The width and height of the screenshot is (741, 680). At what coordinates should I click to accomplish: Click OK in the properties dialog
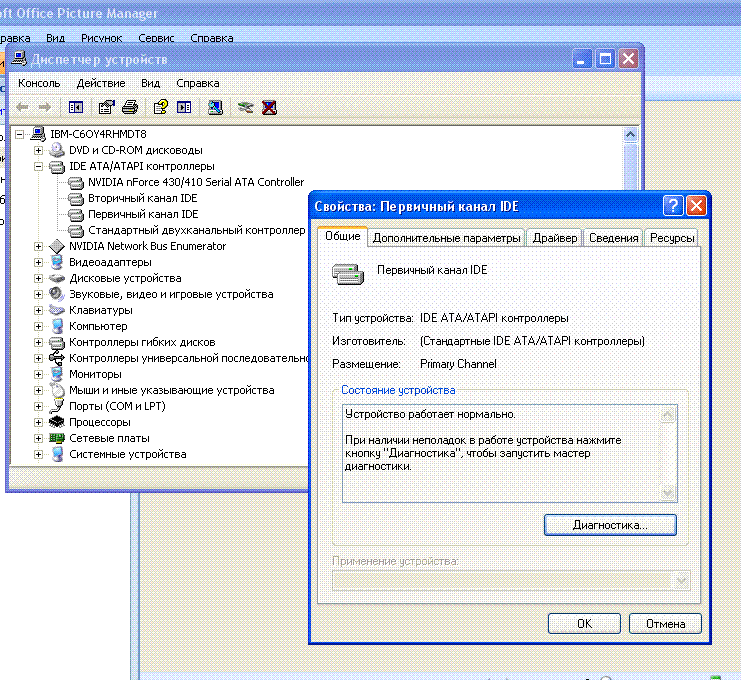point(584,624)
